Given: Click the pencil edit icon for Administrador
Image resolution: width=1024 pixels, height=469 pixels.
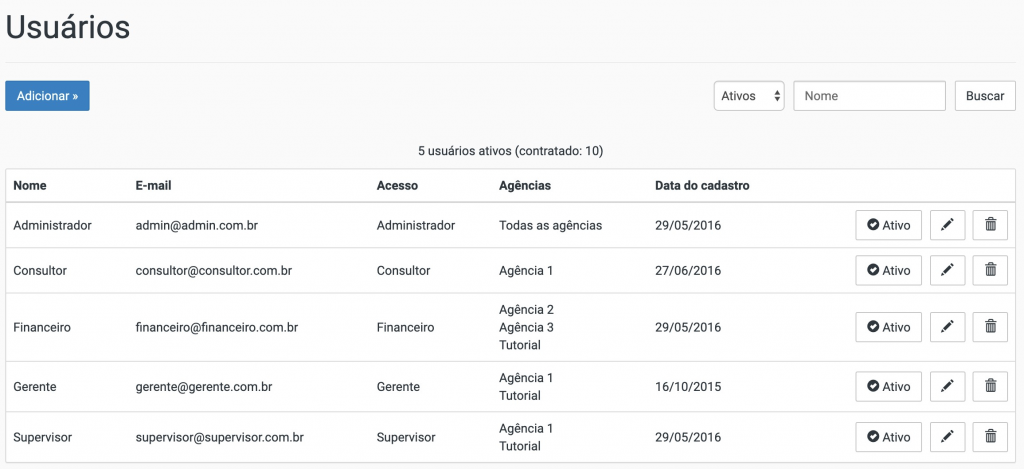Looking at the screenshot, I should tap(947, 225).
